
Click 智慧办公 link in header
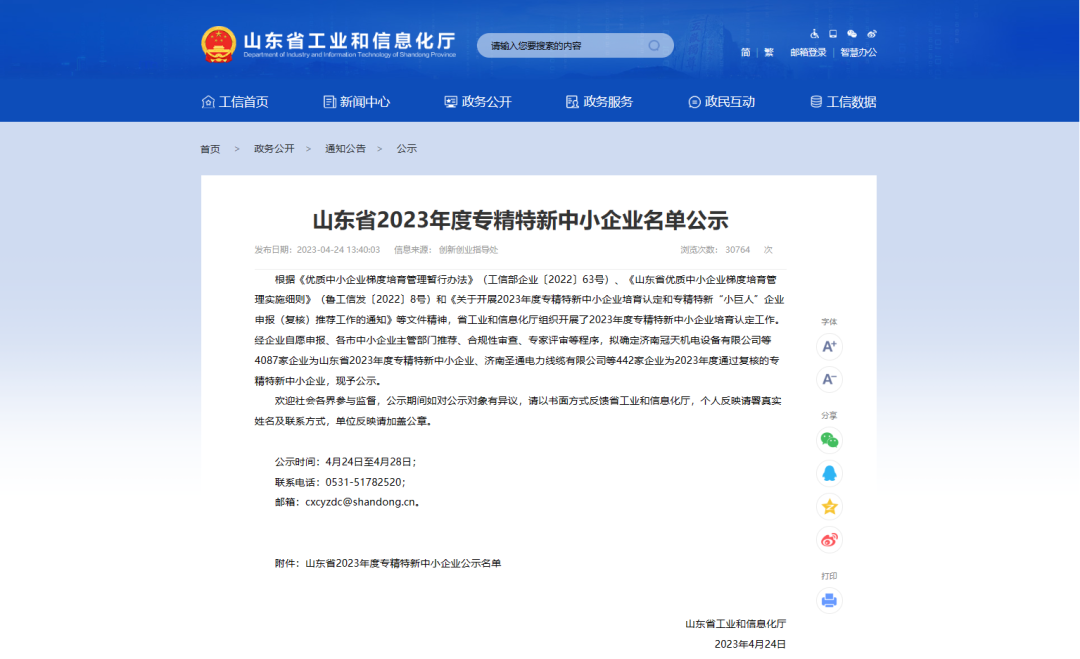(858, 53)
